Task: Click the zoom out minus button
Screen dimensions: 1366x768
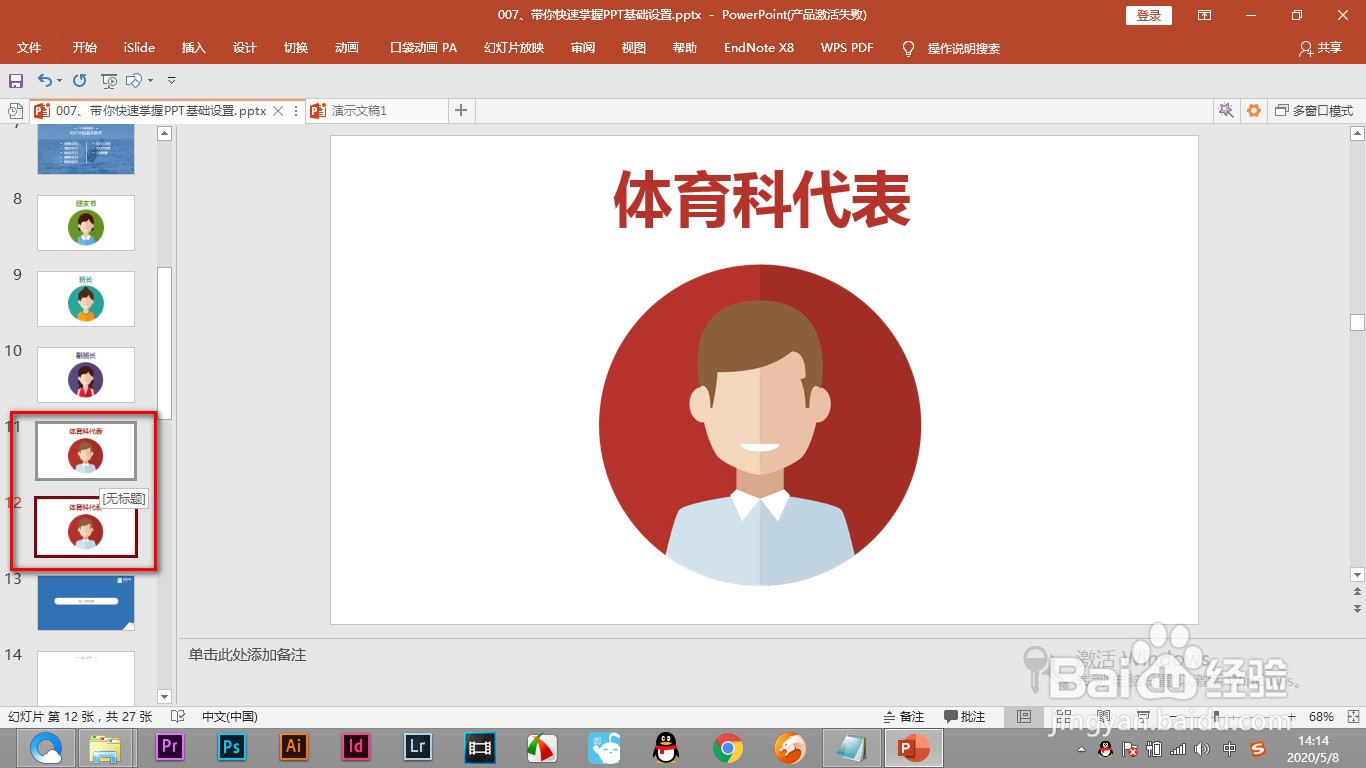Action: pyautogui.click(x=1172, y=716)
